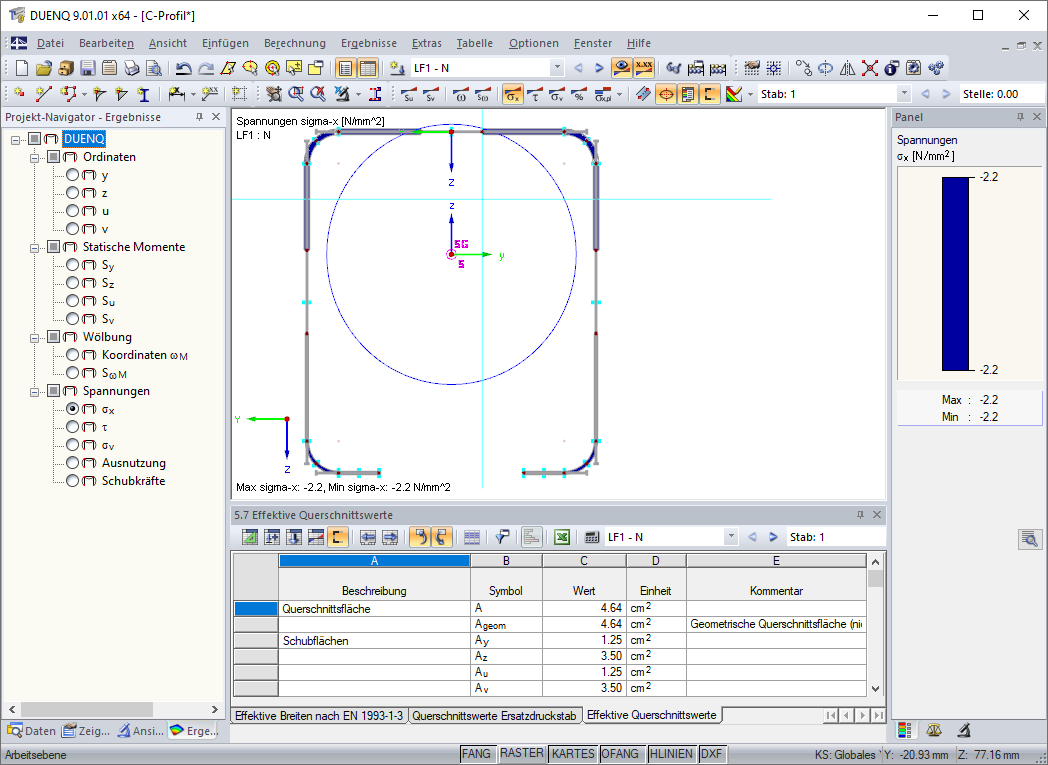This screenshot has height=765, width=1048.
Task: Open the LF1 - N load case dropdown in the top toolbar
Action: point(557,68)
